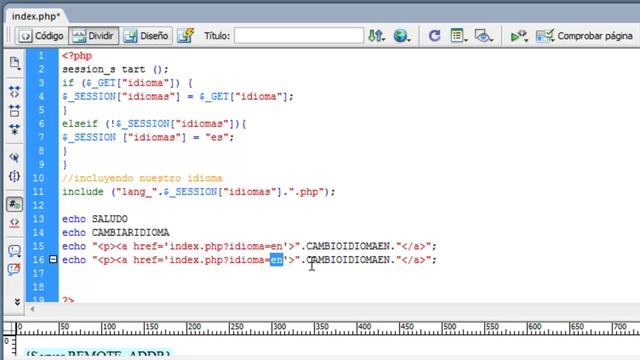
Task: Click the //incluyendo nuestro idioma comment
Action: click(x=142, y=178)
